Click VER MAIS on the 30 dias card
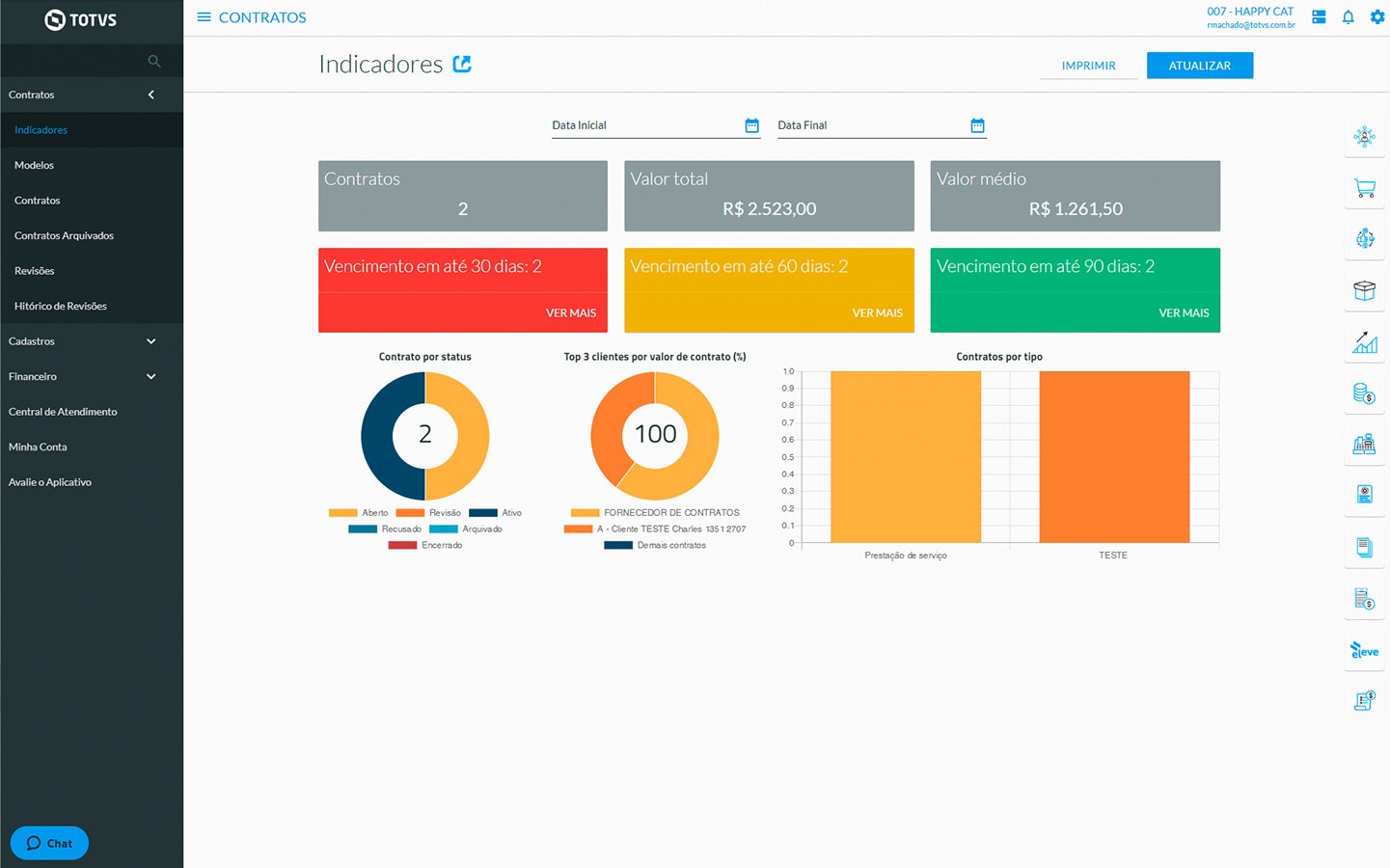The height and width of the screenshot is (868, 1390). pos(571,313)
